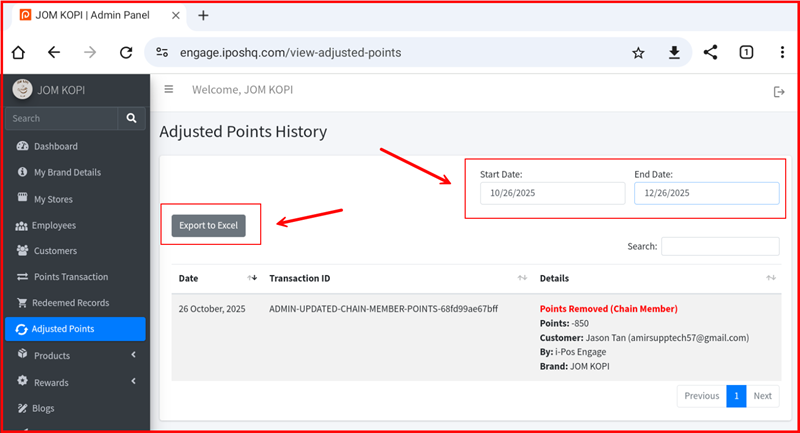Click the sidebar search magnifier button
The width and height of the screenshot is (800, 433).
coord(131,118)
